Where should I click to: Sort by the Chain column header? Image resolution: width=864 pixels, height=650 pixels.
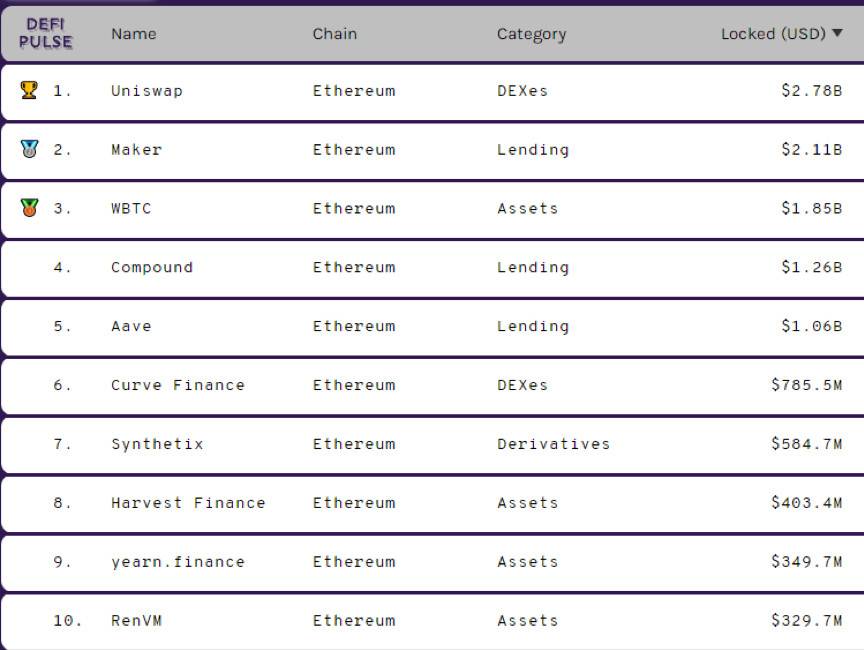(x=334, y=34)
